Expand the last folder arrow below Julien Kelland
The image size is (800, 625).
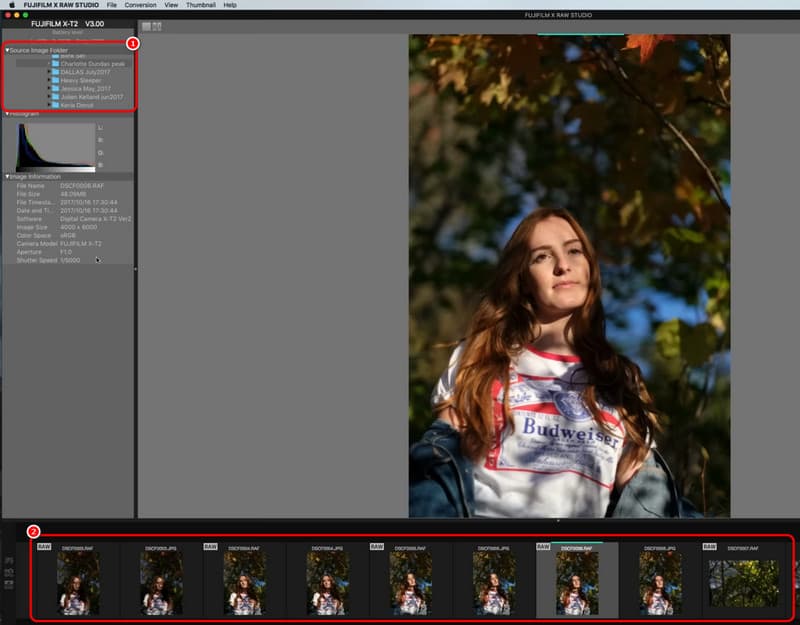point(49,105)
